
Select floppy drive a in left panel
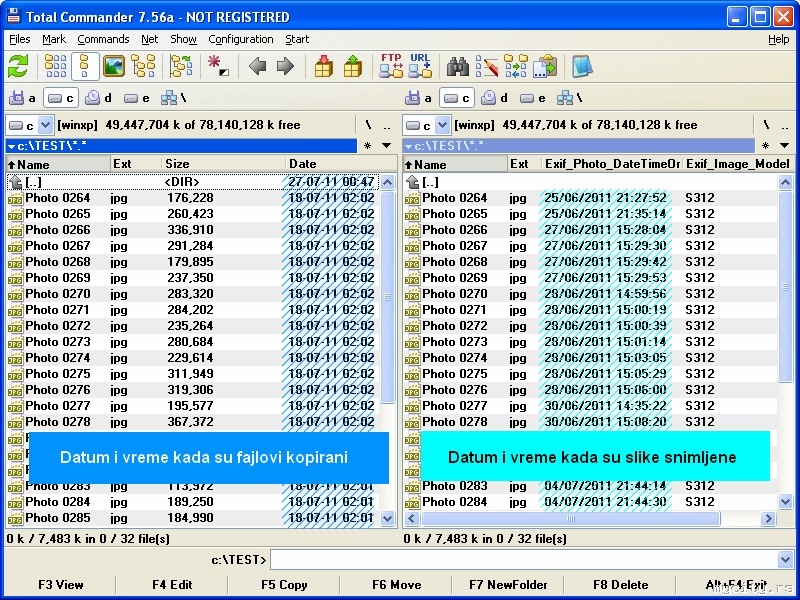[22, 98]
